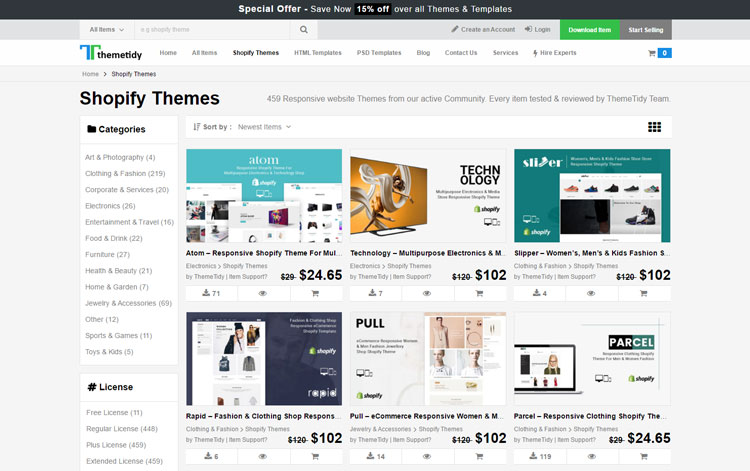
Task: Preview Slipper theme with eye icon
Action: (x=591, y=294)
